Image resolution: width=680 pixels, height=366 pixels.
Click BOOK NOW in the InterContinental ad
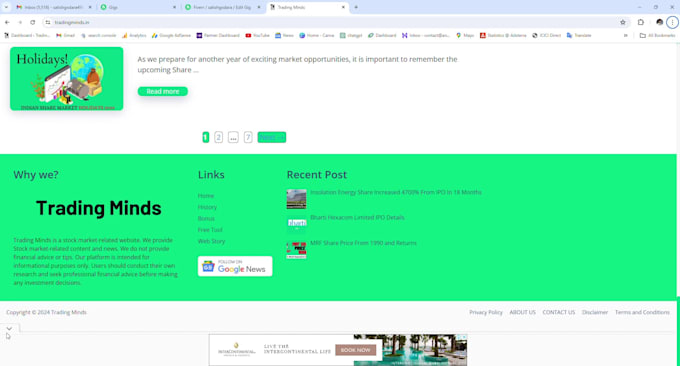click(356, 350)
